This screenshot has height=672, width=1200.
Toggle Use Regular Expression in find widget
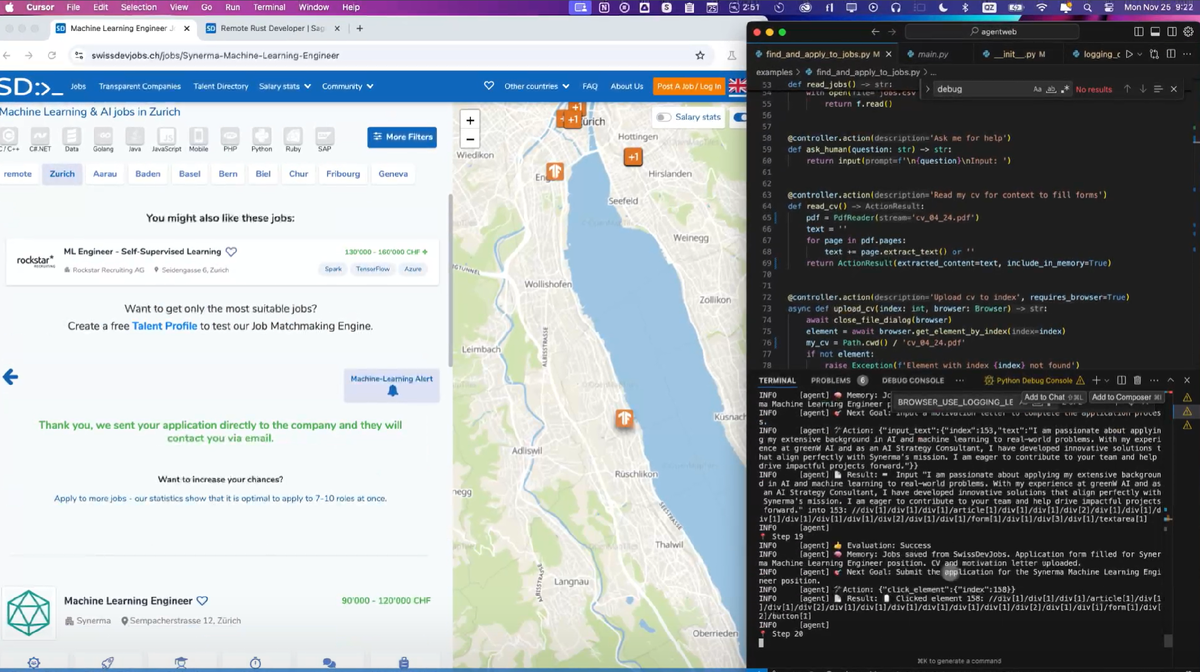[1065, 89]
